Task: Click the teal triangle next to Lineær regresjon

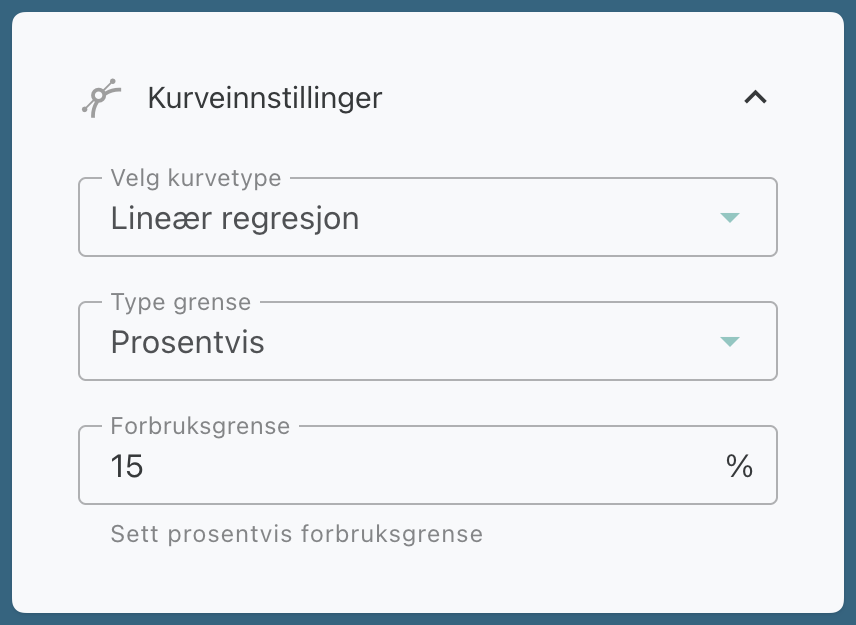Action: pyautogui.click(x=729, y=218)
